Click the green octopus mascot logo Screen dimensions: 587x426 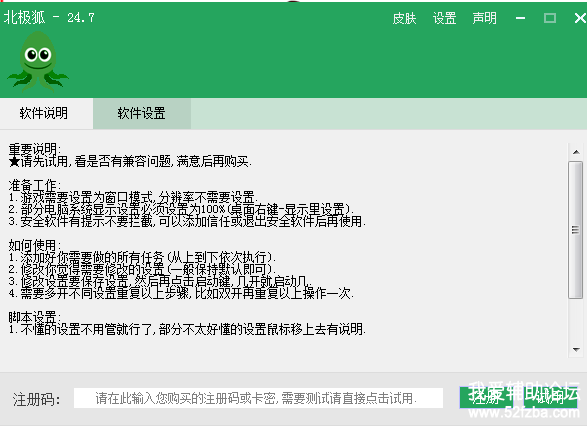coord(38,62)
